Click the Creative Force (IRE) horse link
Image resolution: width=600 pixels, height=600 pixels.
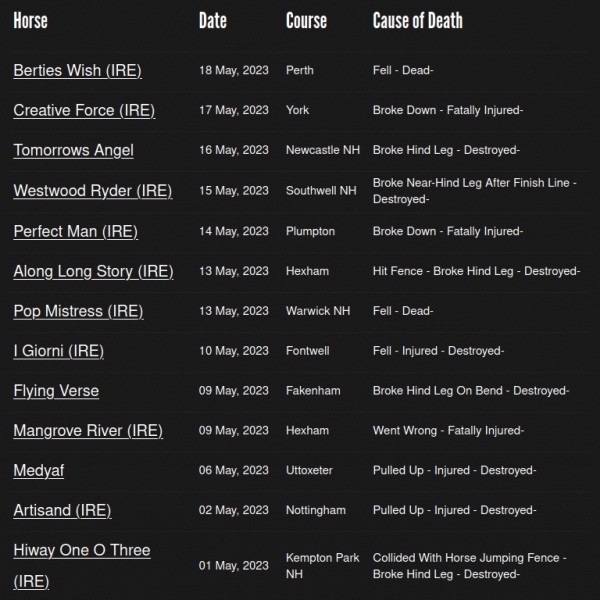(x=84, y=111)
